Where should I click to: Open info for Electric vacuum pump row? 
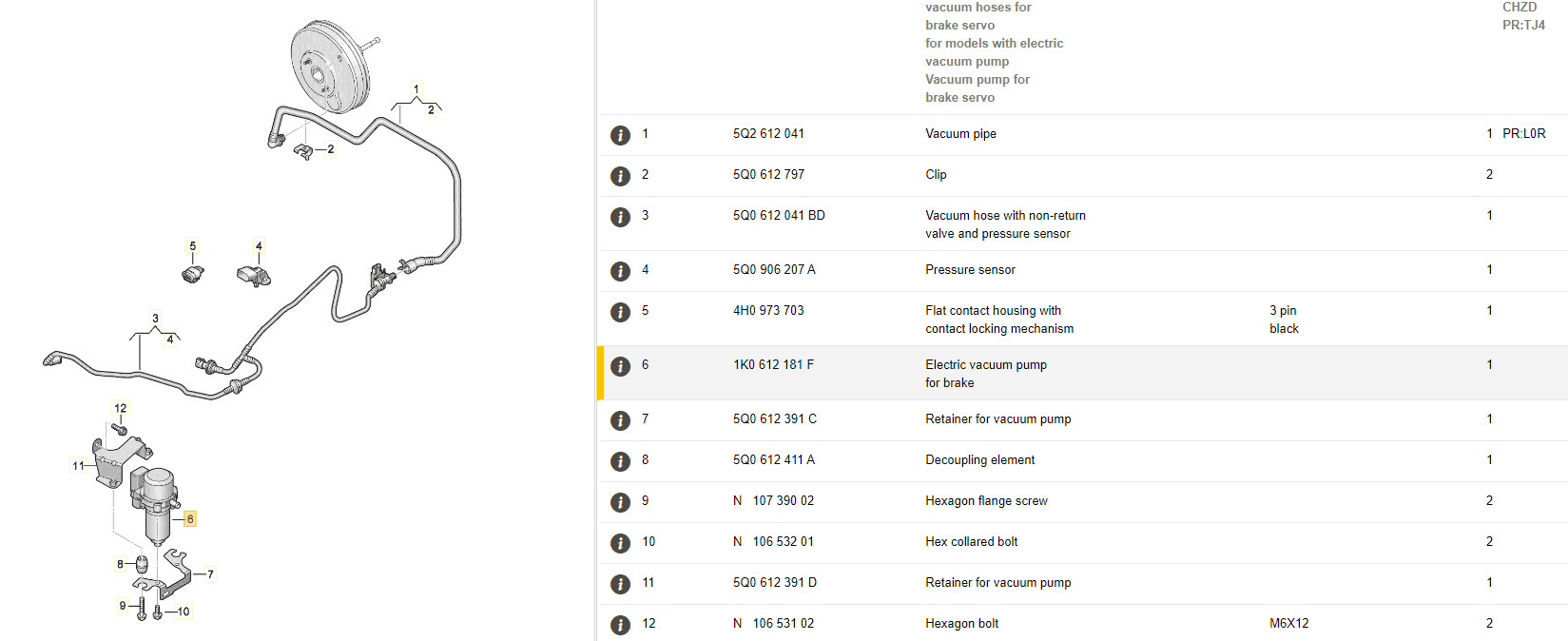(x=620, y=366)
